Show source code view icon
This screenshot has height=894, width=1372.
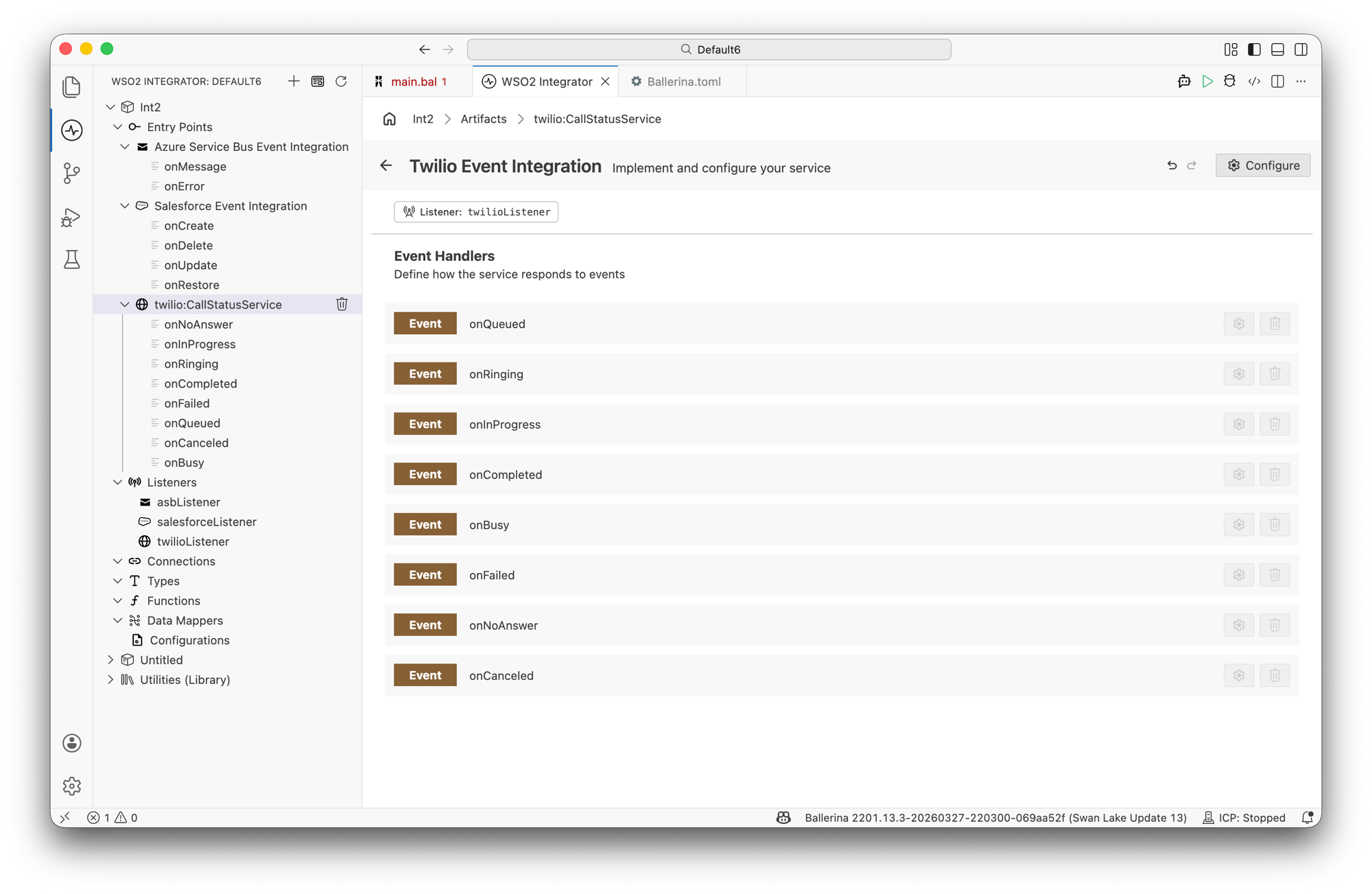[x=1254, y=81]
